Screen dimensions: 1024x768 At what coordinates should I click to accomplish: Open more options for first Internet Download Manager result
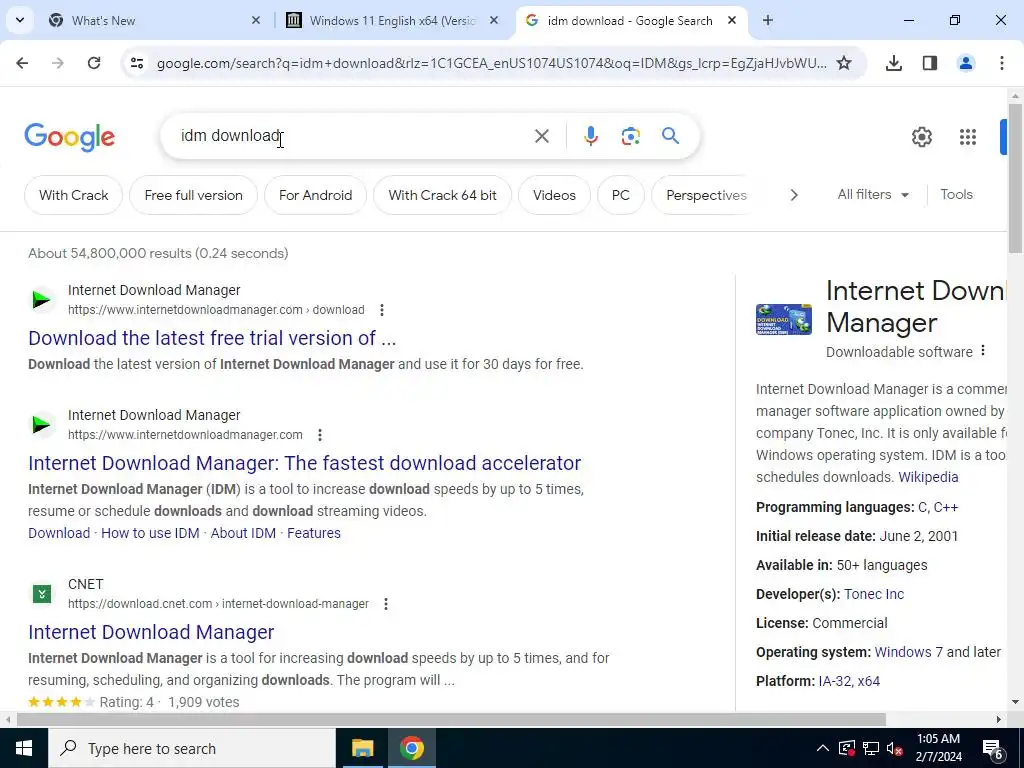(382, 310)
